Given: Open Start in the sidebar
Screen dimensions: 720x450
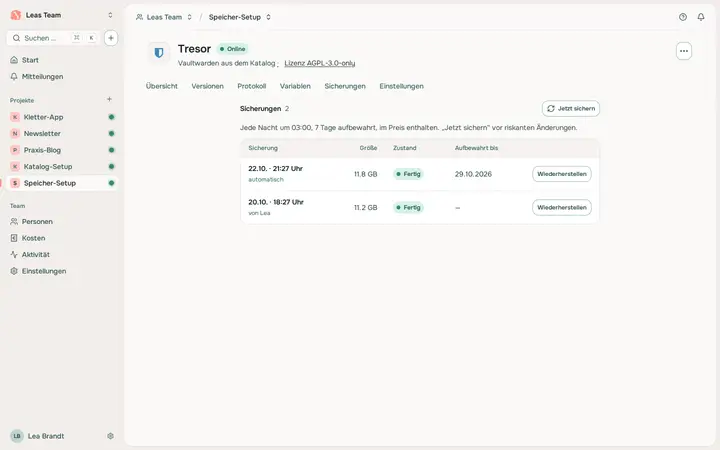Looking at the screenshot, I should click(62, 60).
